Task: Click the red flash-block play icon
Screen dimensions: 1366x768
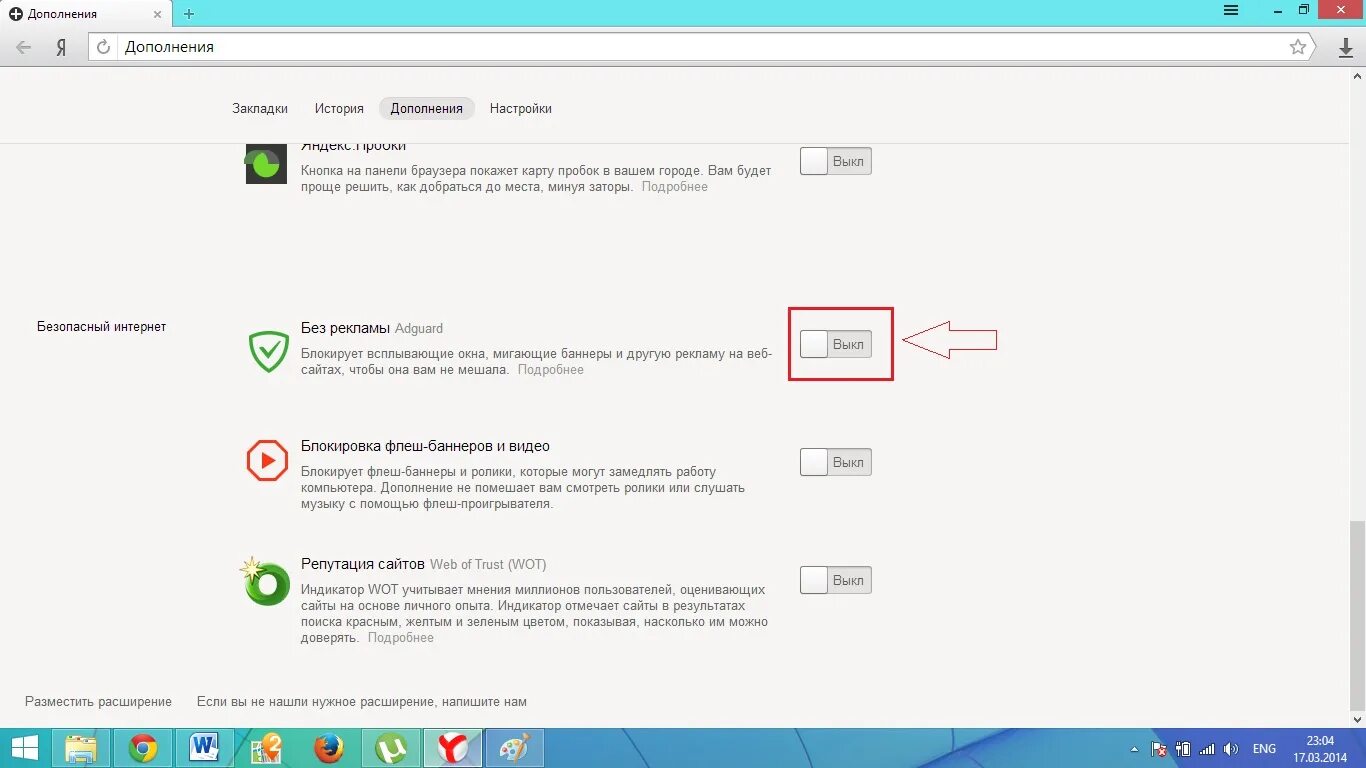Action: click(267, 461)
